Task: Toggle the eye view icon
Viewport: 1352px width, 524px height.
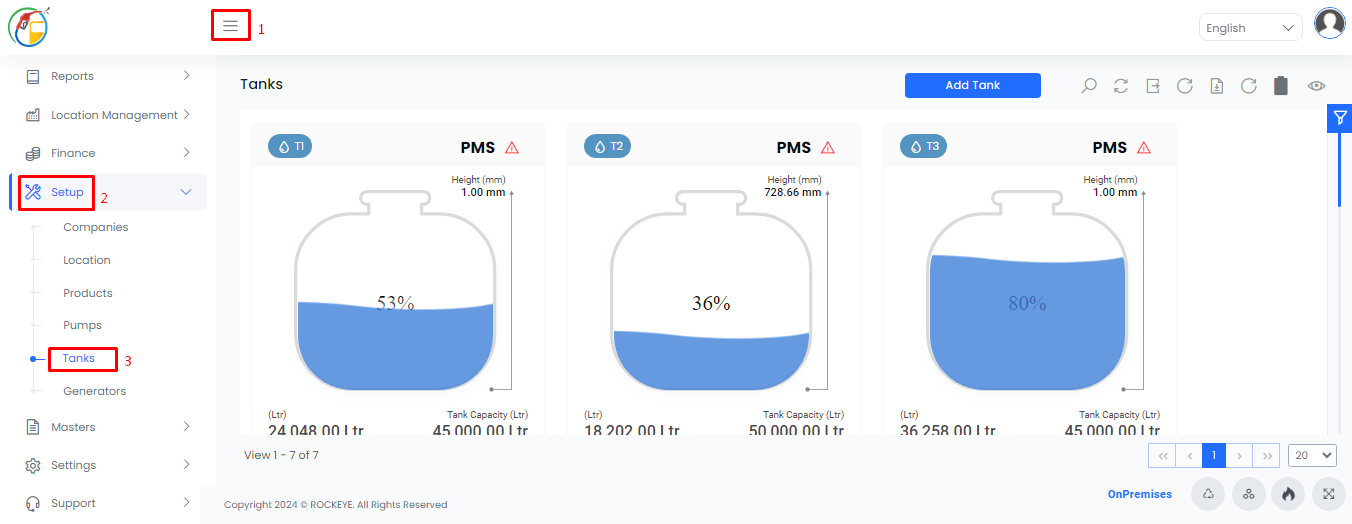Action: tap(1317, 86)
